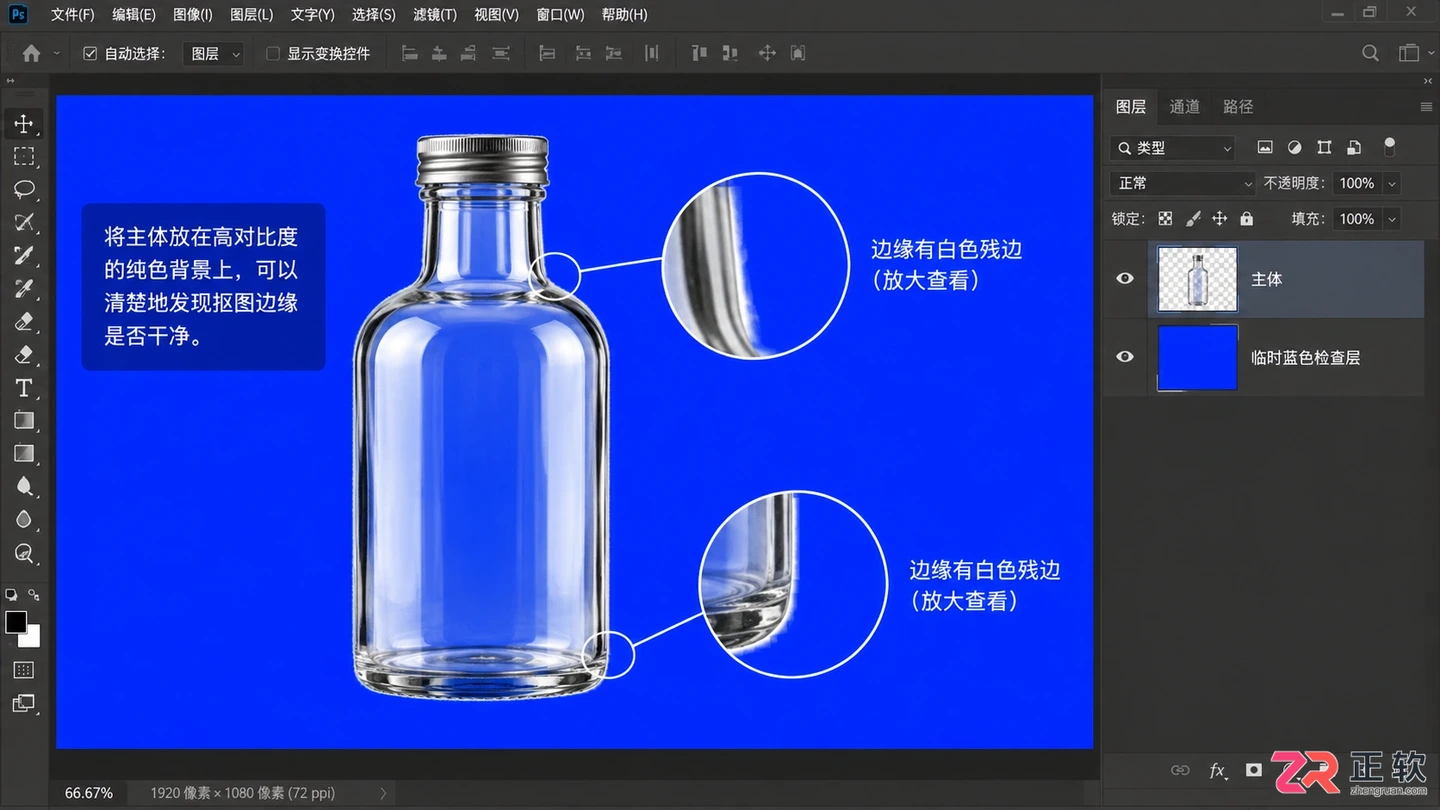Expand the 不透明度 opacity dropdown arrow
The height and width of the screenshot is (810, 1440).
[x=1392, y=184]
